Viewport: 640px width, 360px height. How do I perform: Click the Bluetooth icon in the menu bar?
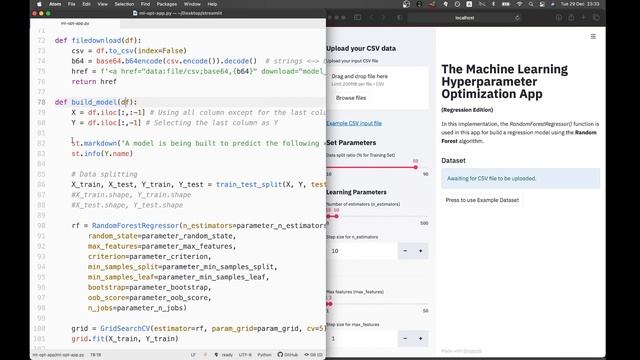point(493,4)
